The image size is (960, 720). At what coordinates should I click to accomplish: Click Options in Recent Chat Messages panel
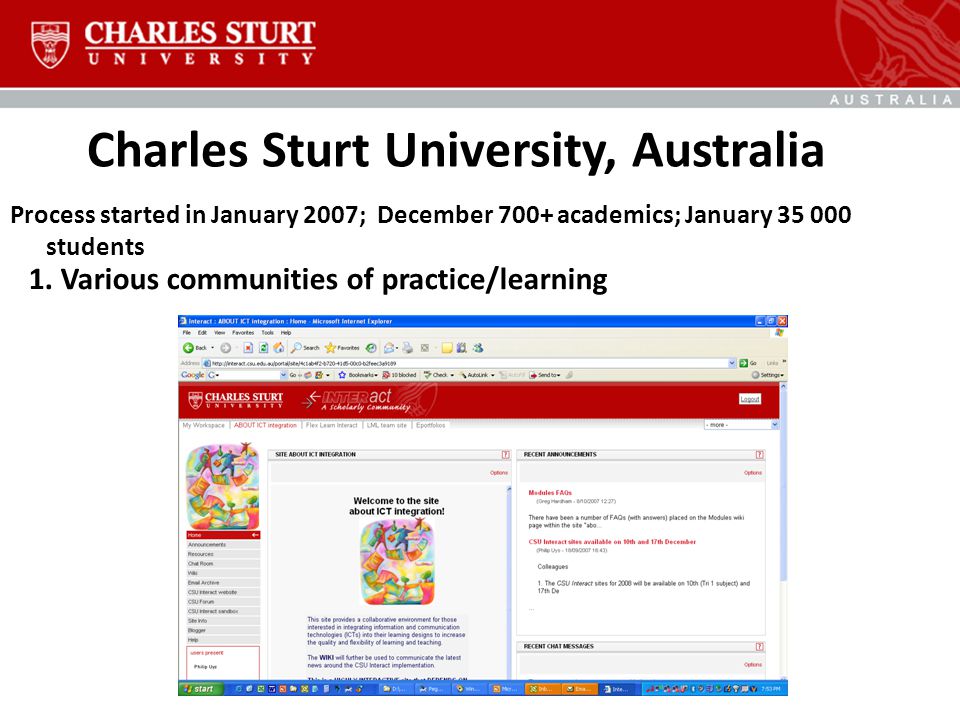752,664
